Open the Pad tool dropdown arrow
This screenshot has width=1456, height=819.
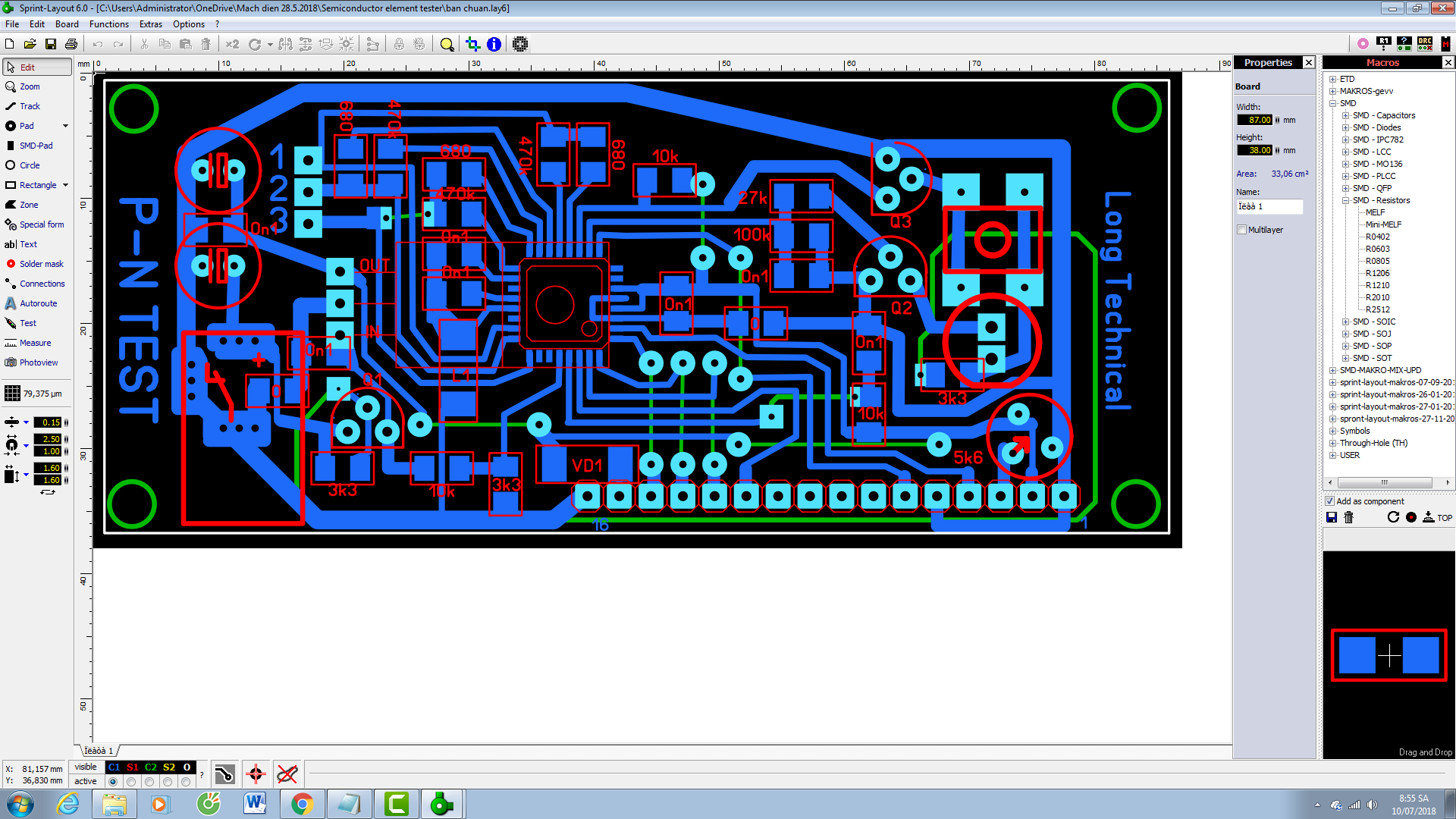[65, 126]
